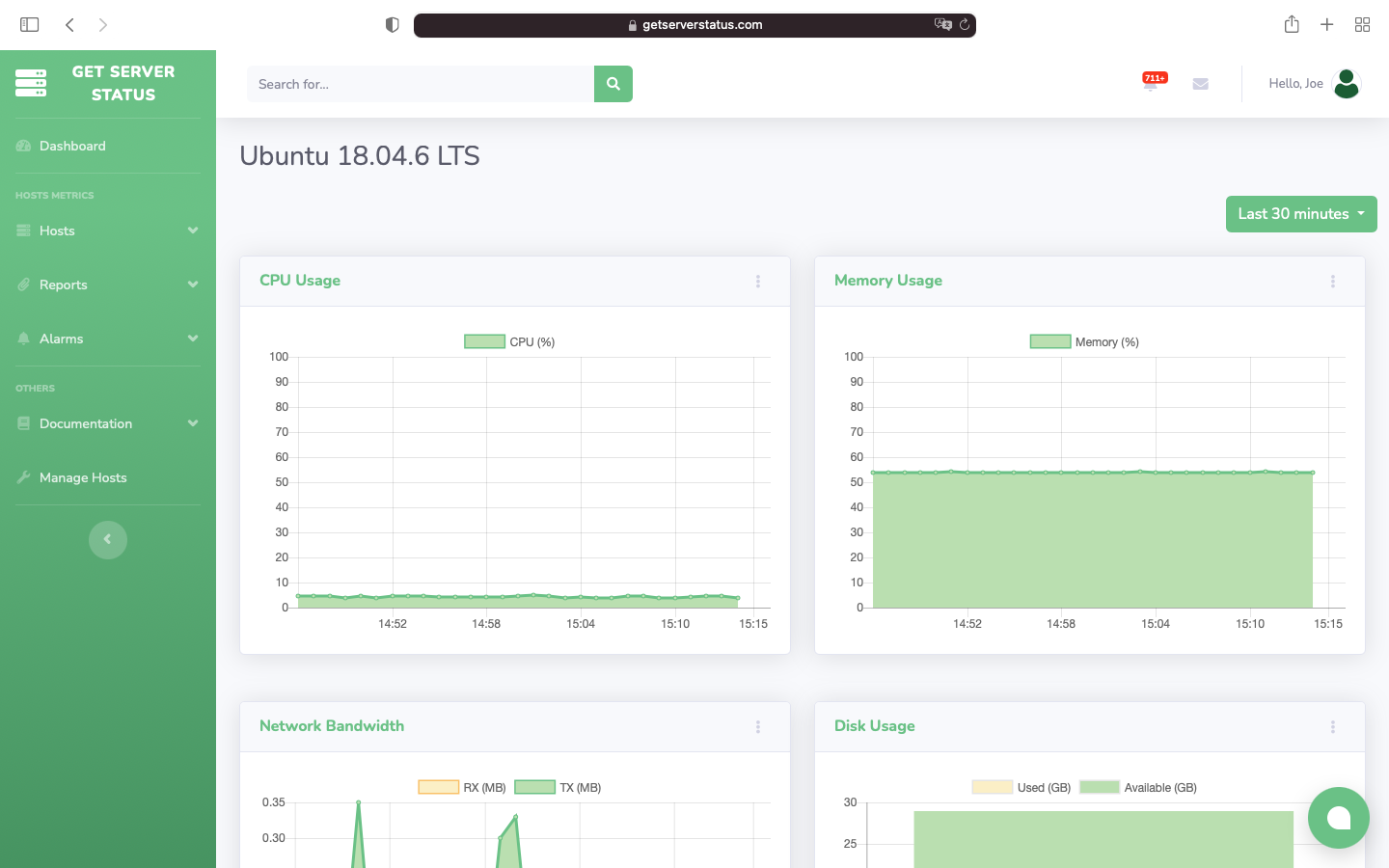Screen dimensions: 1389x868
Task: Go back with browser back arrow
Action: click(69, 25)
